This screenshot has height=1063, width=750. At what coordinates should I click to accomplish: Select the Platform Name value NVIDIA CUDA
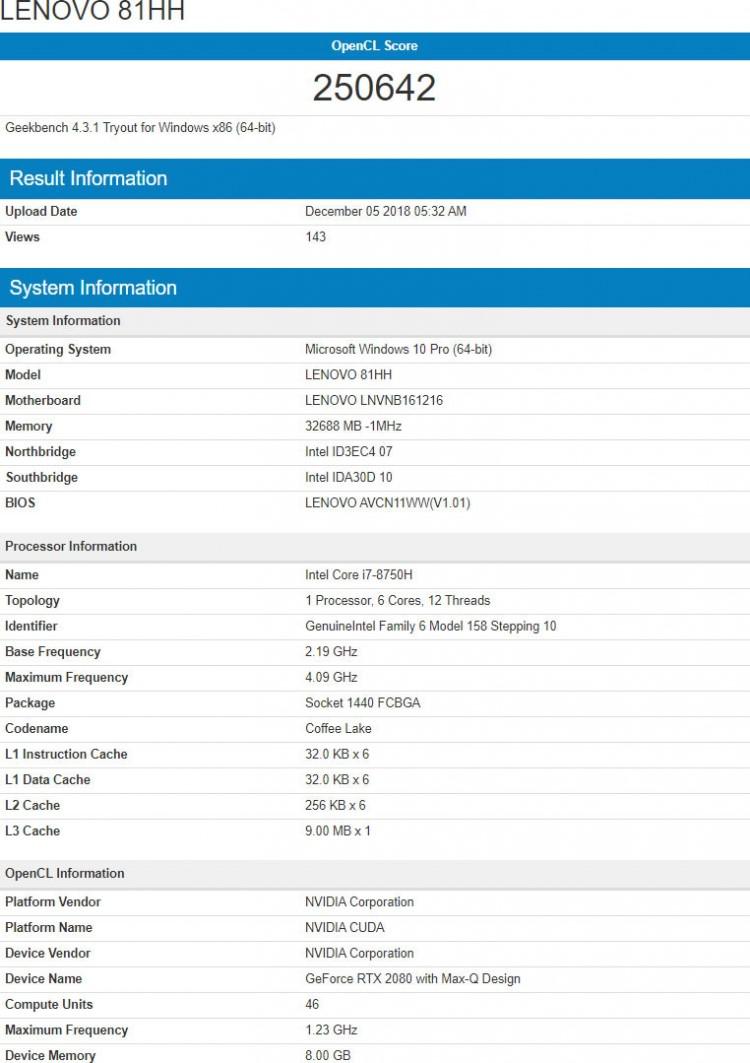click(x=345, y=928)
